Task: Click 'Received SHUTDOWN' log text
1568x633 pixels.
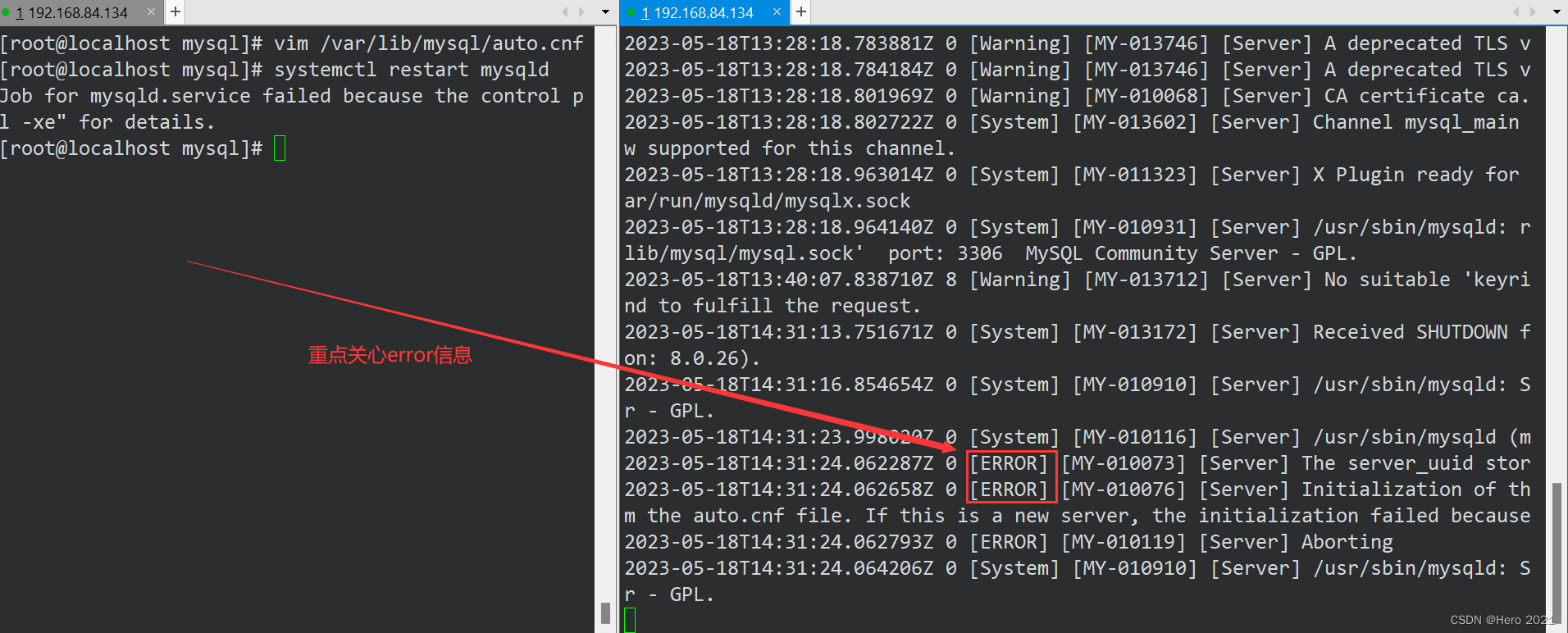Action: 1411,332
